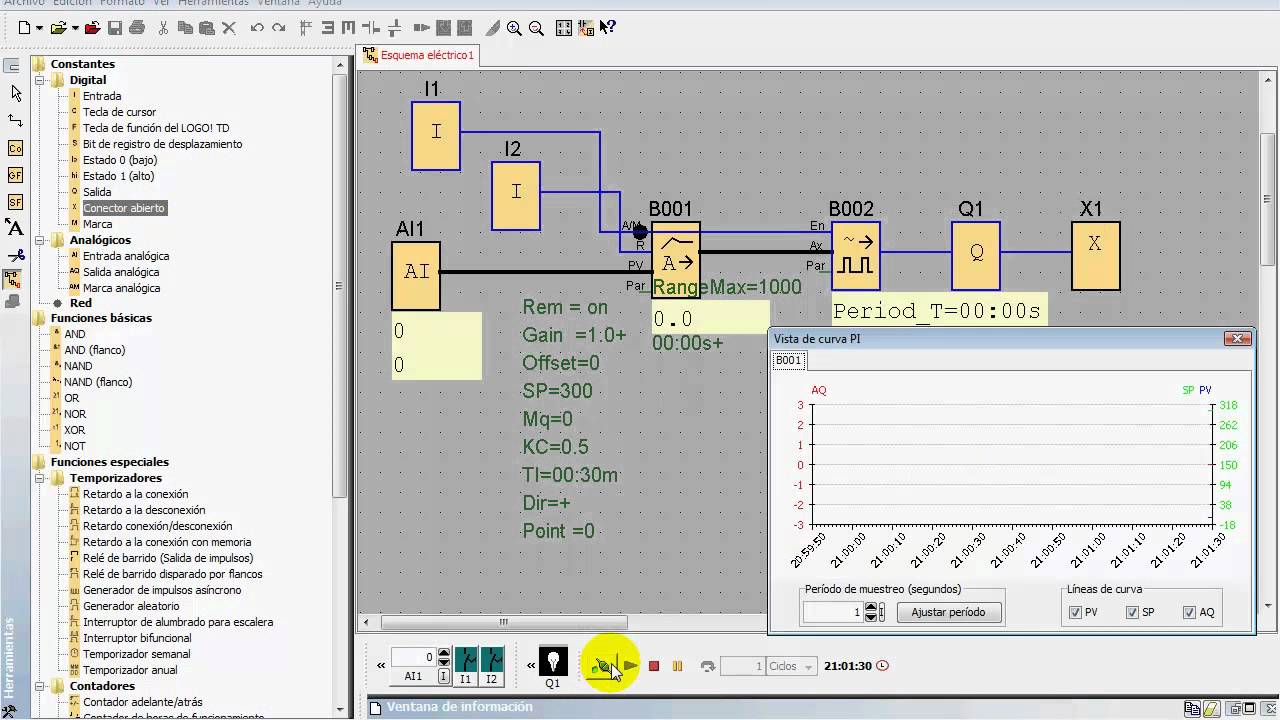
Task: Pause the simulation
Action: [x=677, y=666]
